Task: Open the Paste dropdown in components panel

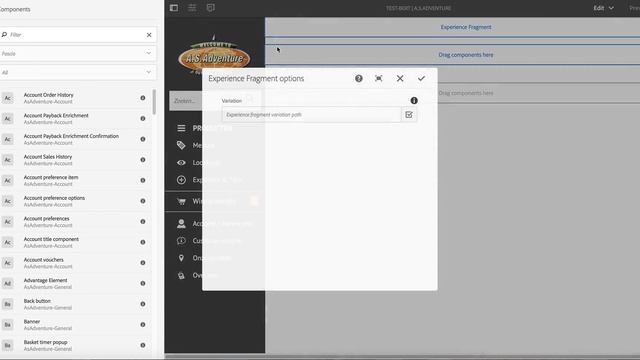Action: [x=78, y=53]
